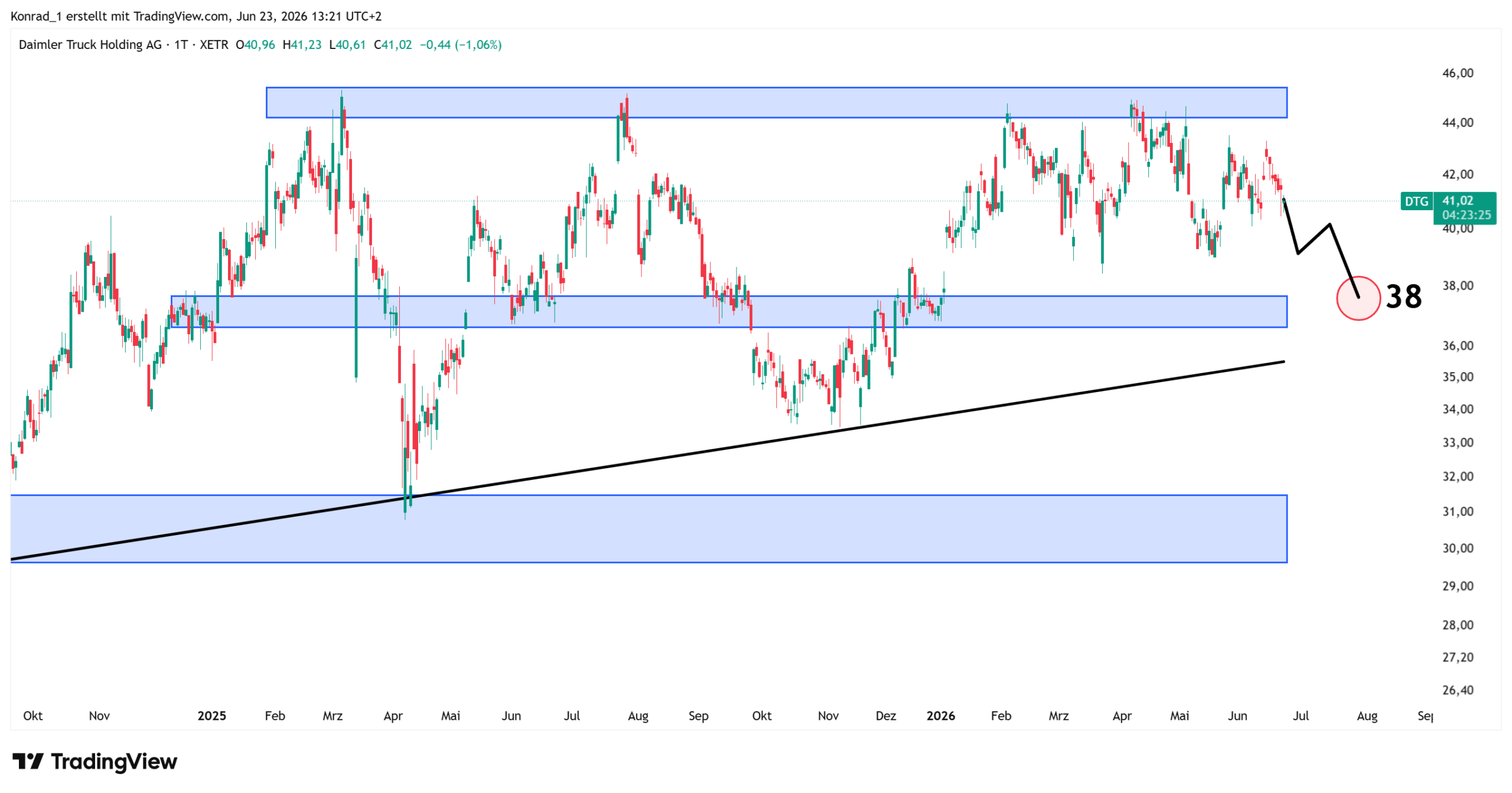Screen dimensions: 1512x793
Task: Click the TradingView wordmark text
Action: click(114, 761)
